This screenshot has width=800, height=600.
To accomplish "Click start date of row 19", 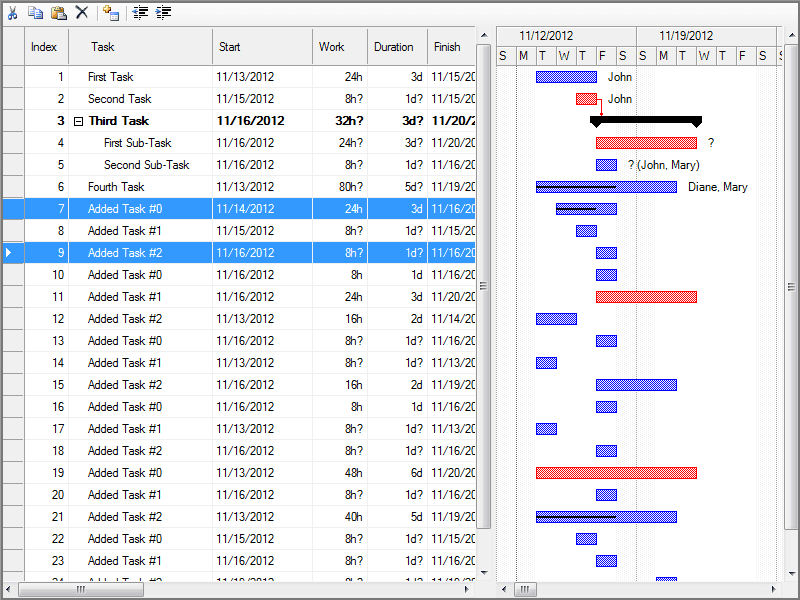I will 262,473.
